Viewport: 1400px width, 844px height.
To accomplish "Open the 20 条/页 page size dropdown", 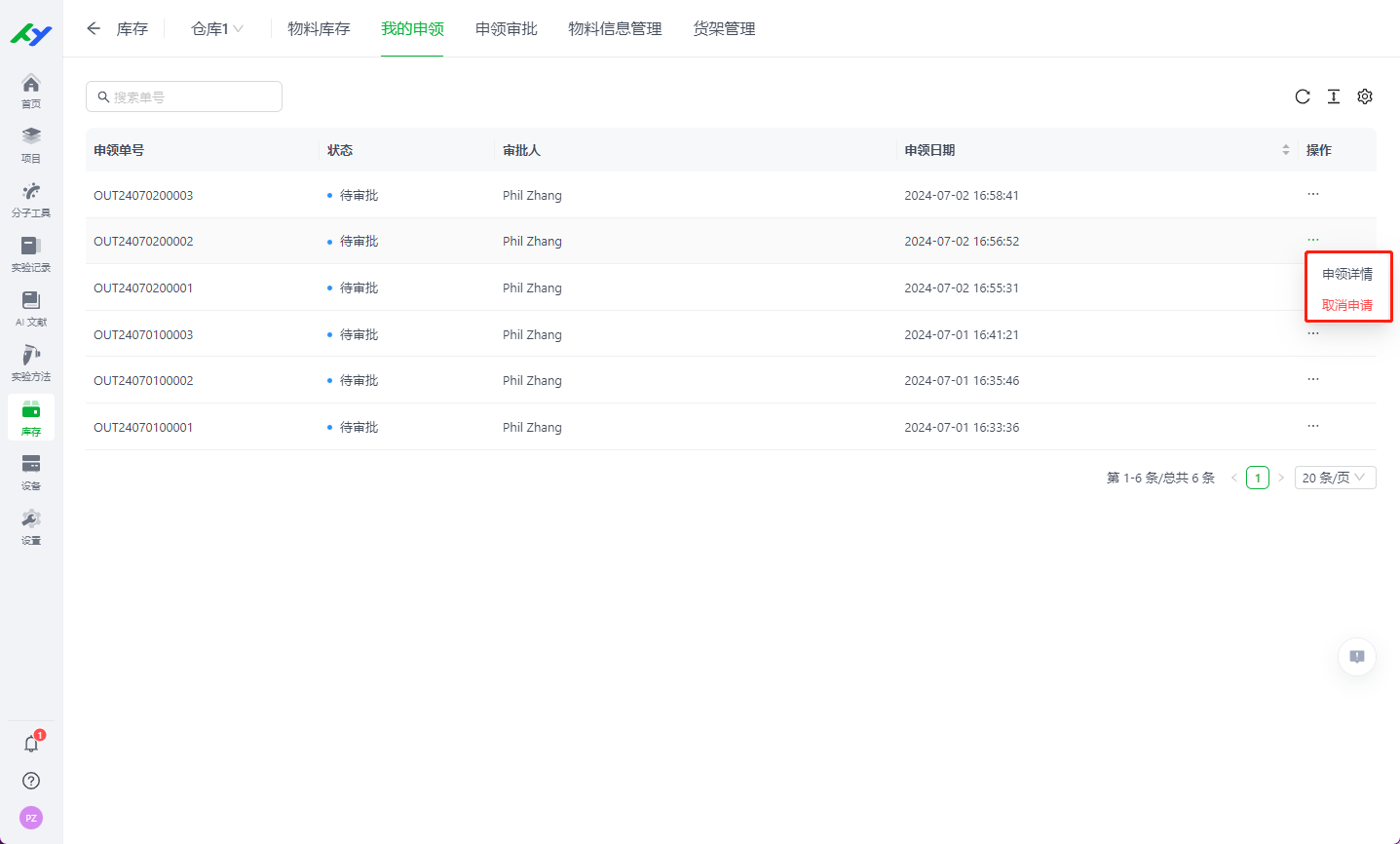I will pyautogui.click(x=1335, y=478).
